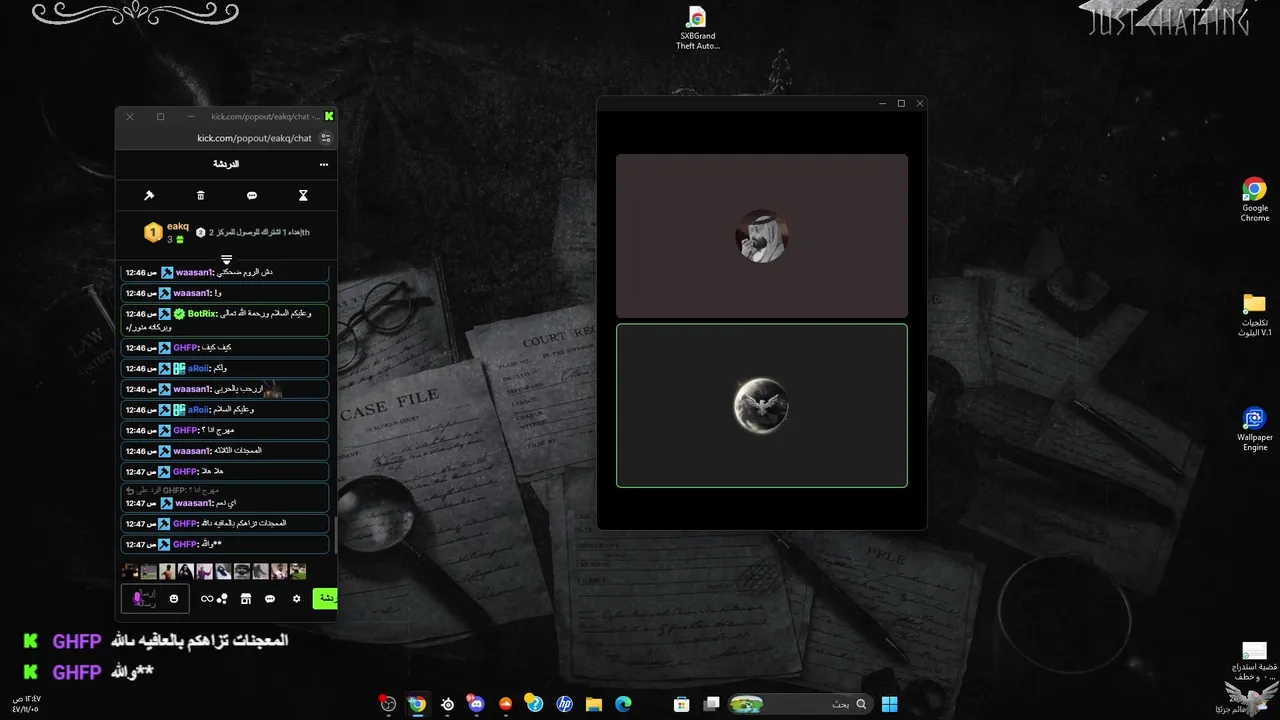Image resolution: width=1280 pixels, height=720 pixels.
Task: Open the document file icon on desktop
Action: coord(1254,661)
